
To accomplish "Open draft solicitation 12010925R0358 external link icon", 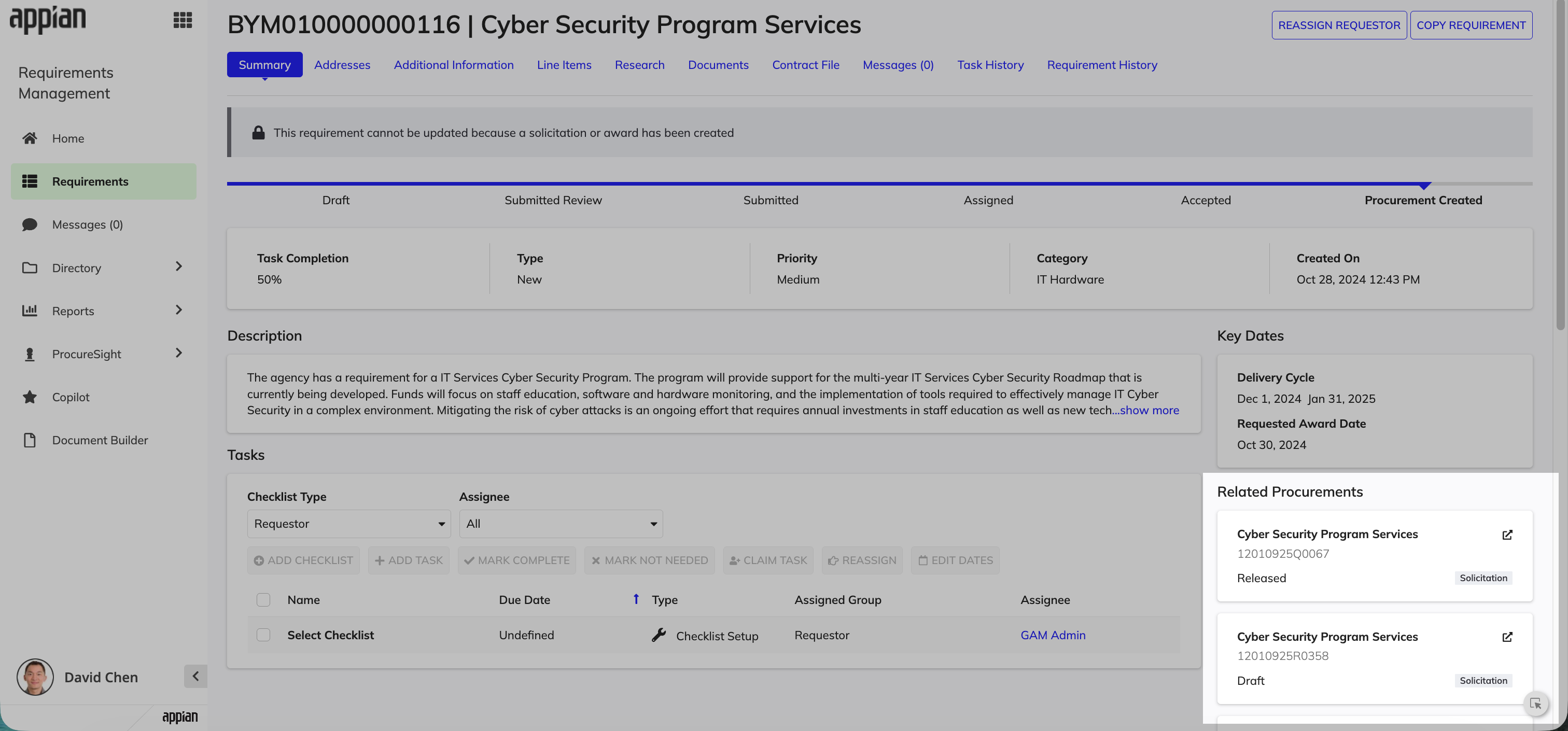I will (1507, 637).
